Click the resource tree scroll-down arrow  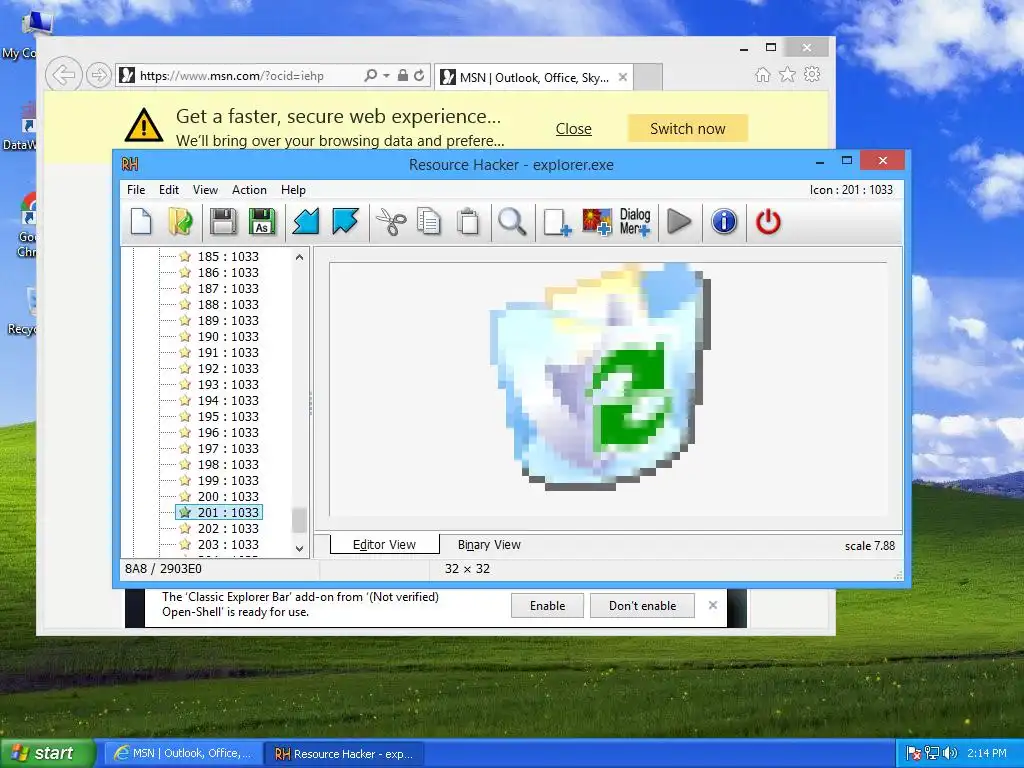299,549
